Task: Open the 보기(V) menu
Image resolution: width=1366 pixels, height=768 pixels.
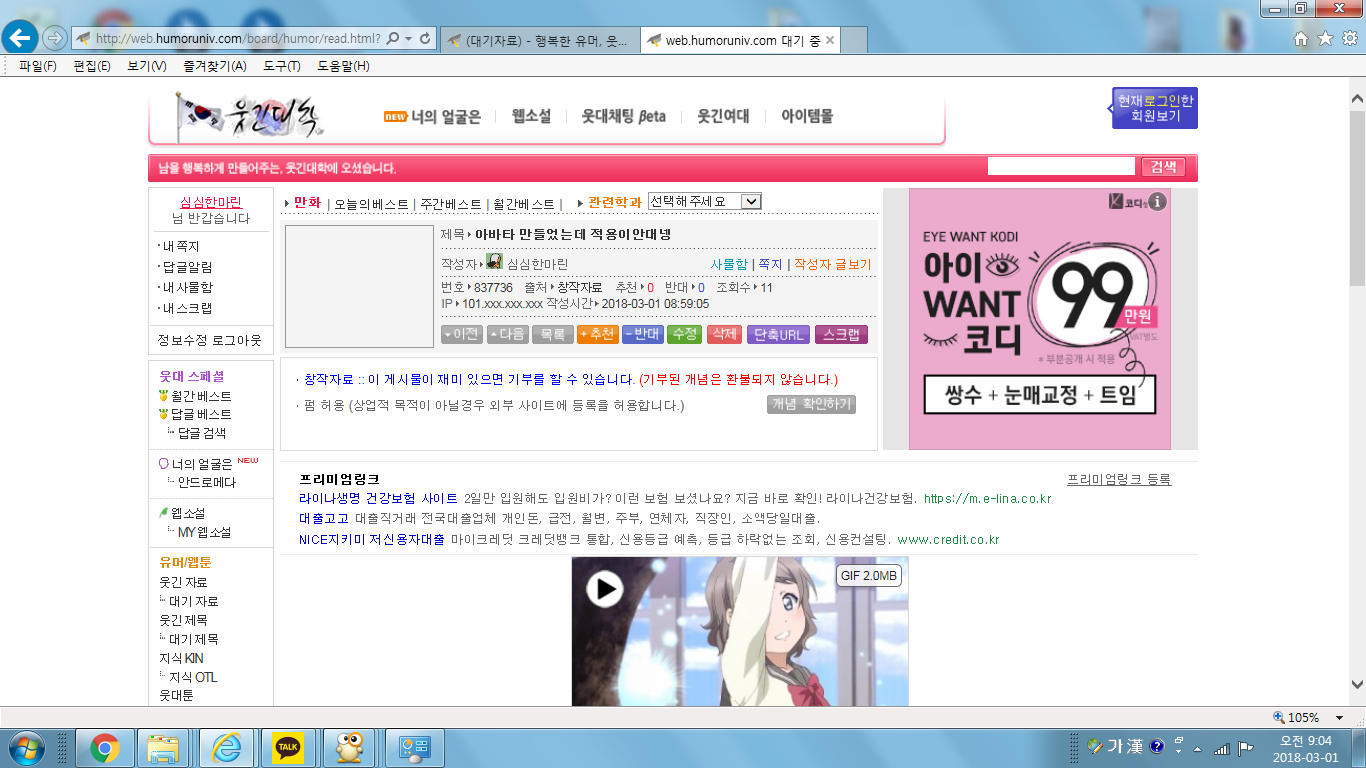Action: point(147,66)
